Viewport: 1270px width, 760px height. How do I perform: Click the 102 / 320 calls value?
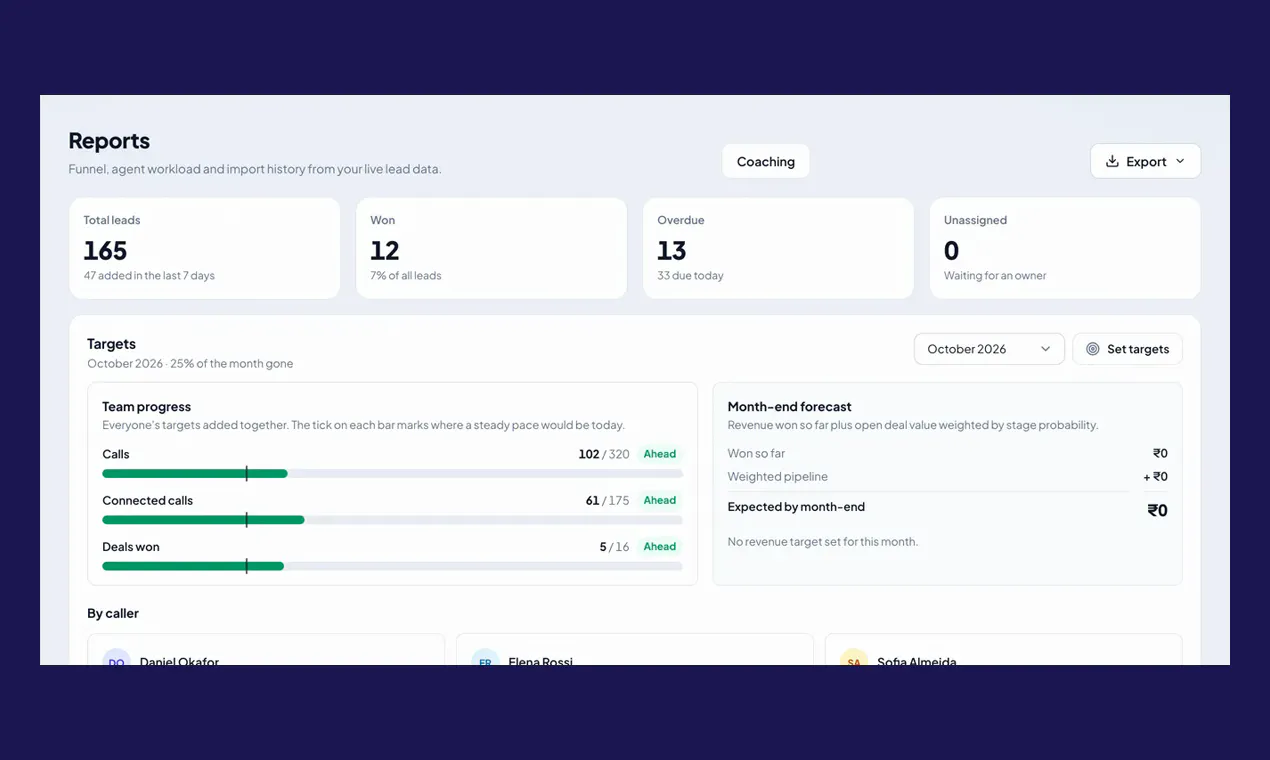pyautogui.click(x=604, y=454)
